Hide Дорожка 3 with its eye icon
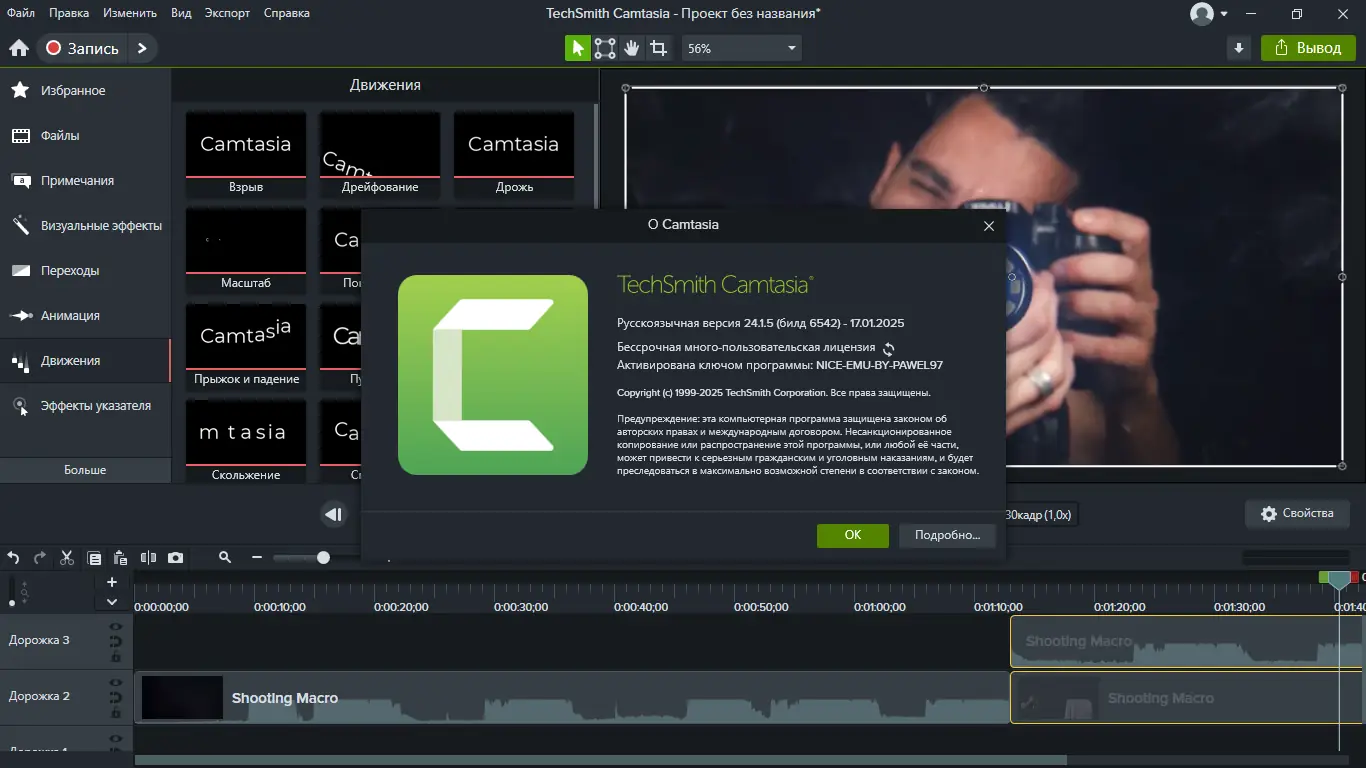 pyautogui.click(x=116, y=627)
